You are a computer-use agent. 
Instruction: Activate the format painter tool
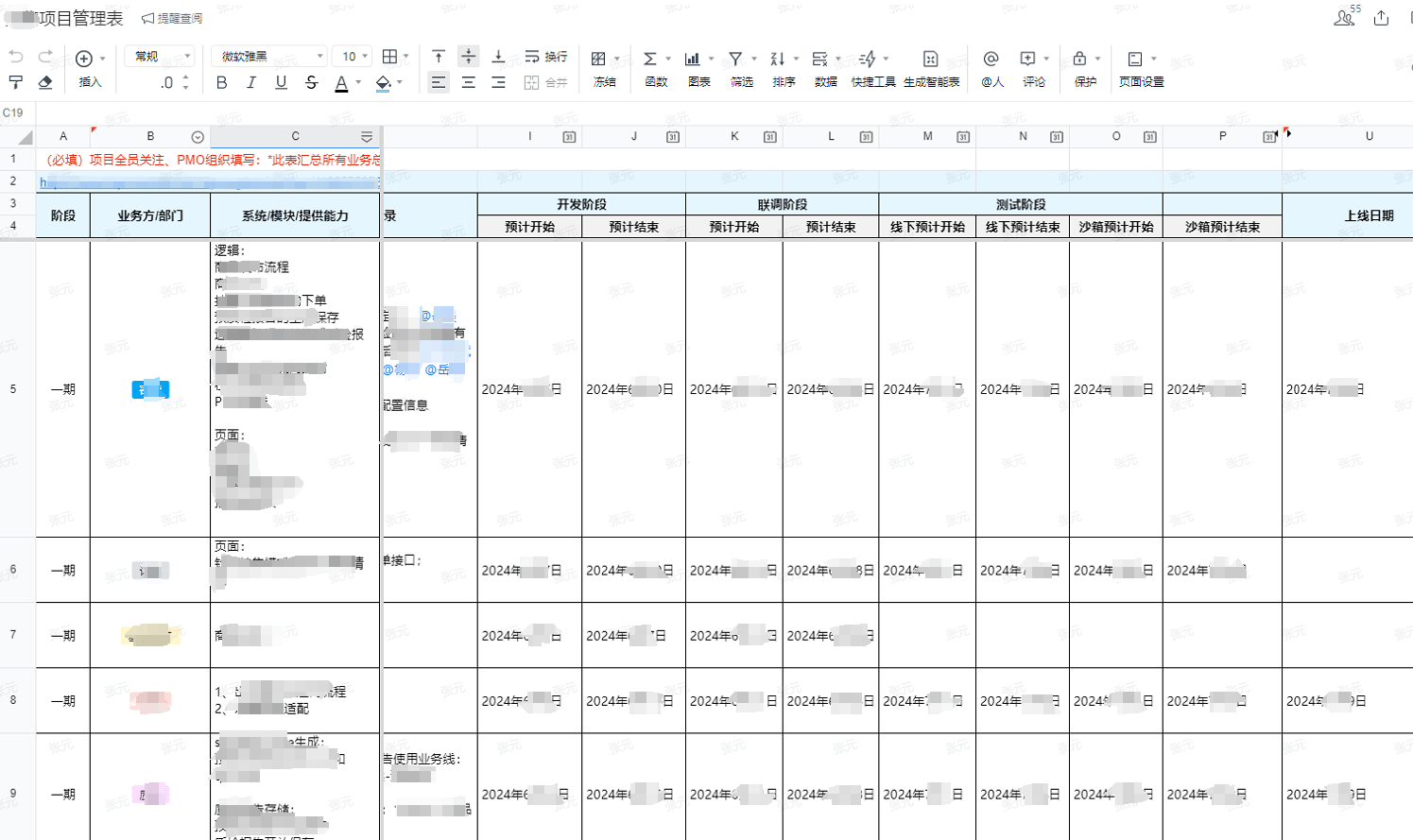coord(15,82)
